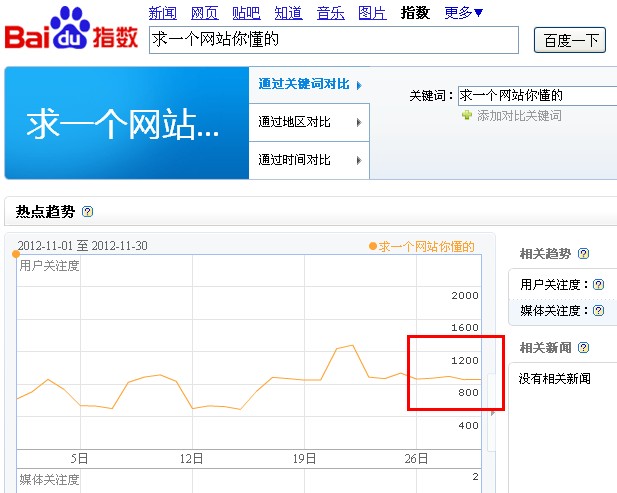Click help icon beside 相关新闻 heading
The image size is (617, 493).
pos(584,348)
